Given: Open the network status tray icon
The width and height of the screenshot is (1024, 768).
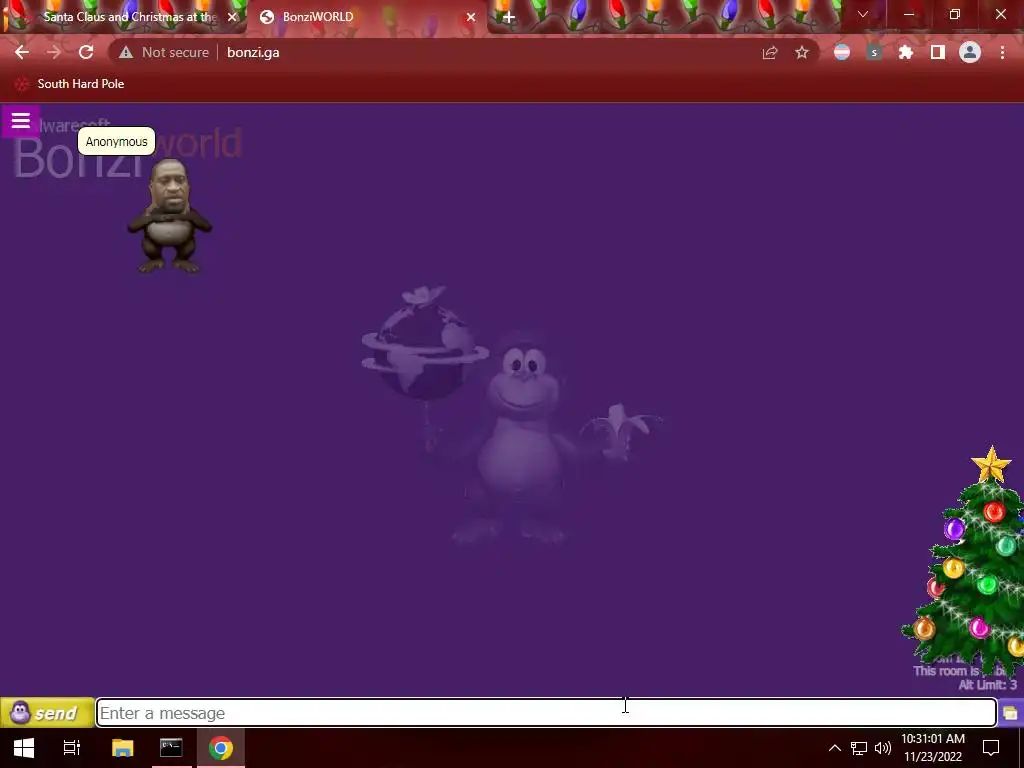Looking at the screenshot, I should pos(859,748).
